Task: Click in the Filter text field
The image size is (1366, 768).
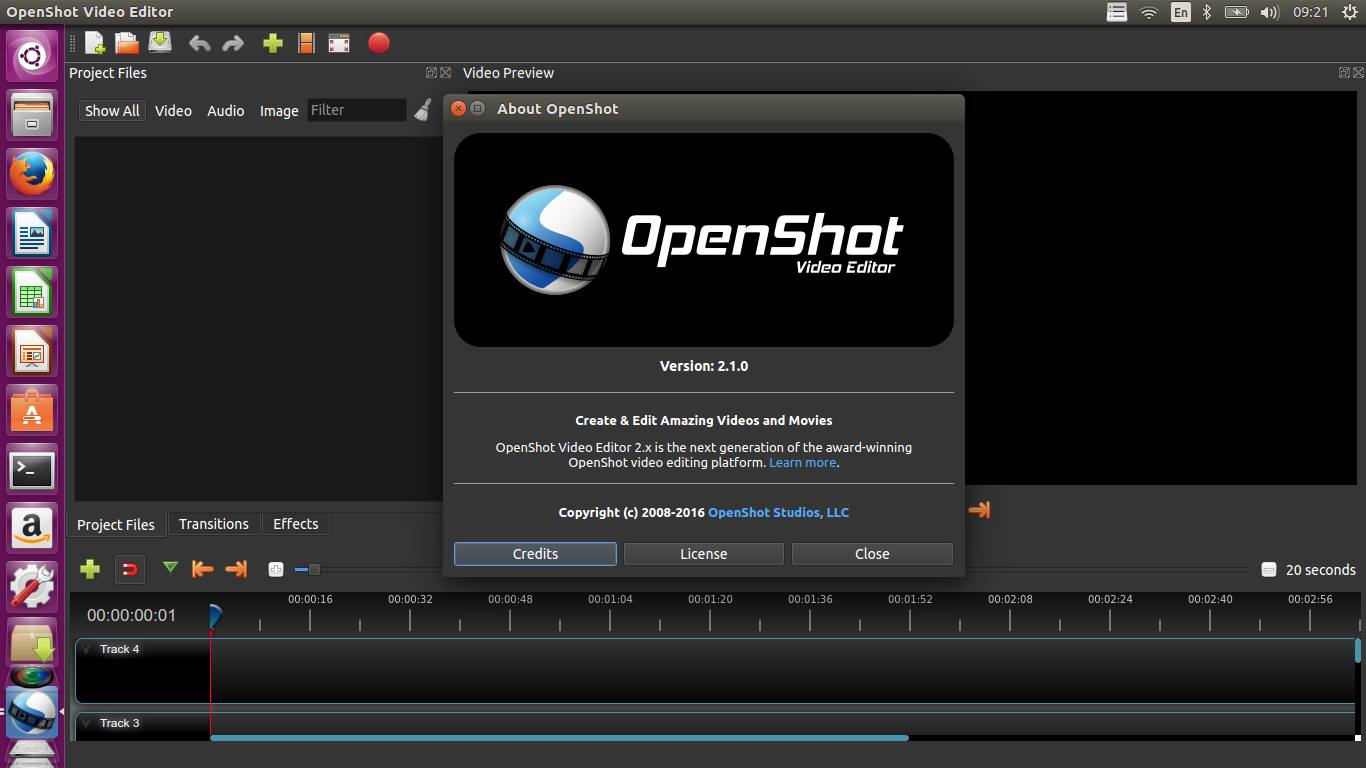Action: pyautogui.click(x=356, y=110)
